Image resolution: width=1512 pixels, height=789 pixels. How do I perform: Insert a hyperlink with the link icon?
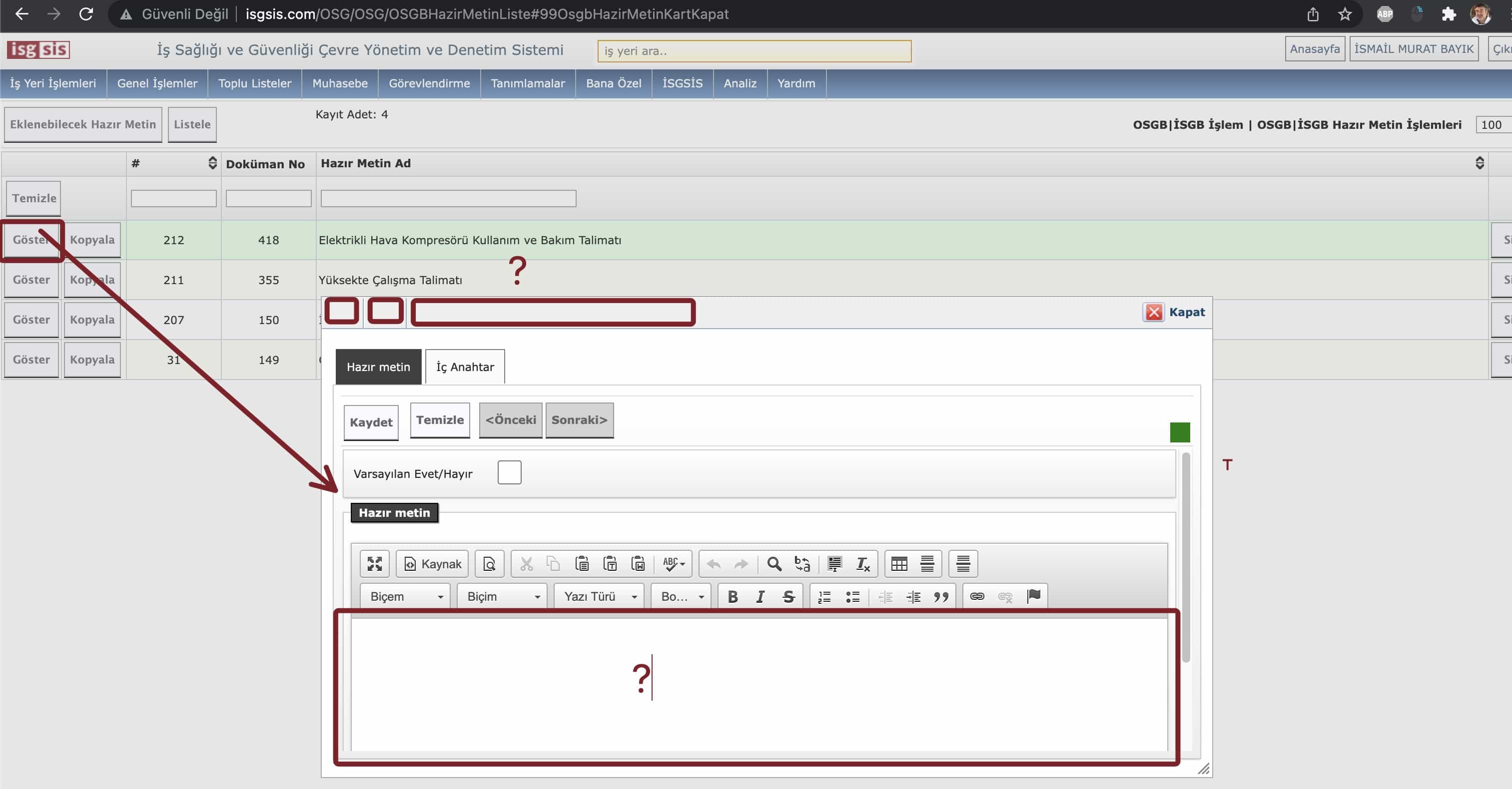point(977,597)
